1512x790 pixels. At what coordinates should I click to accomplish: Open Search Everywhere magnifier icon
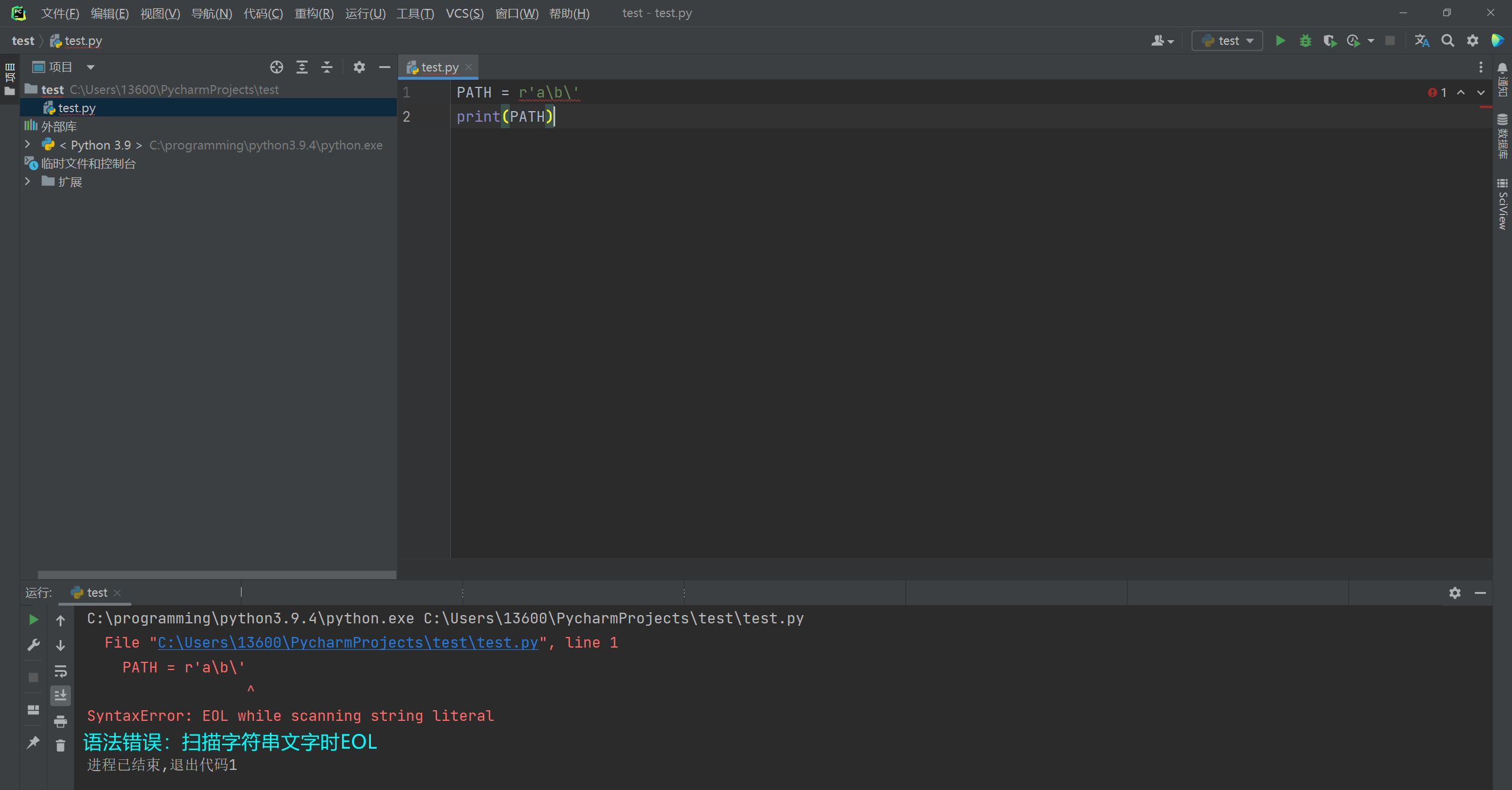click(x=1447, y=41)
